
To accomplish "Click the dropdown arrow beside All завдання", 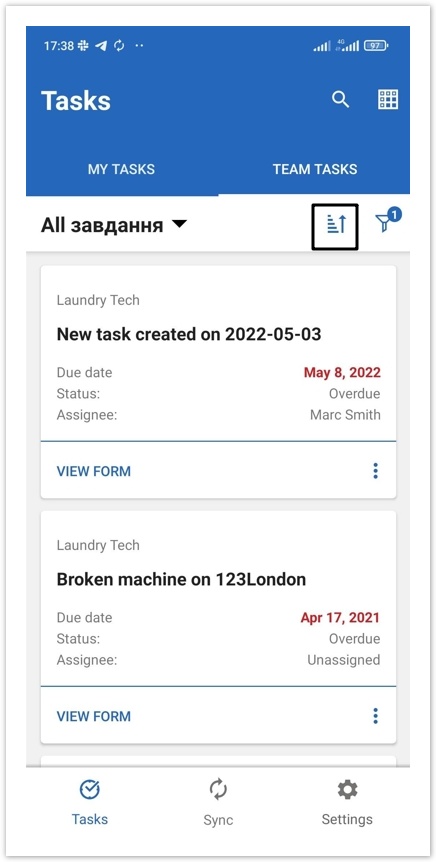I will 179,224.
